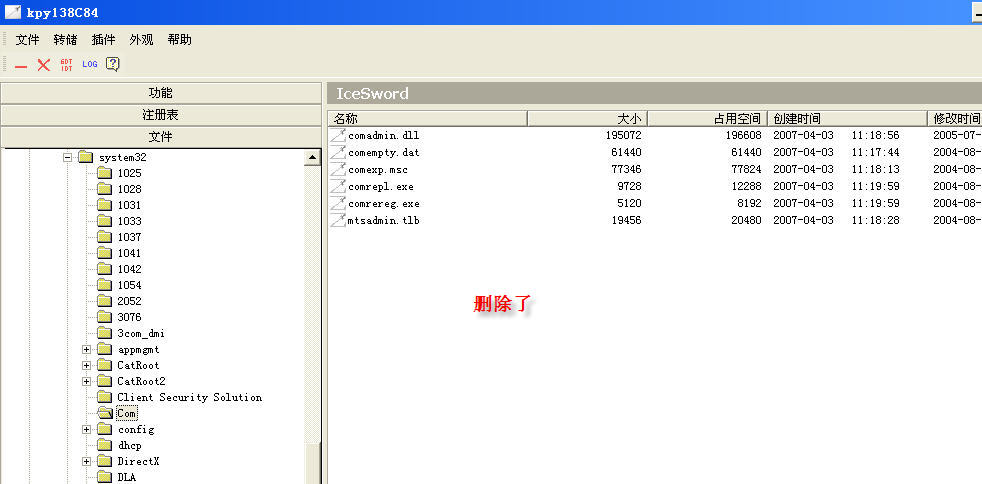Viewport: 982px width, 484px height.
Task: Expand the CatRoot folder node
Action: click(x=86, y=365)
